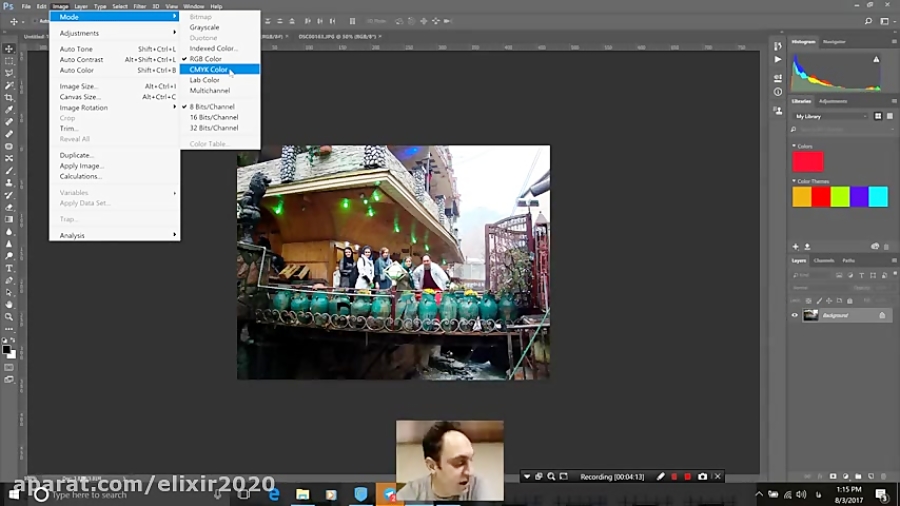The image size is (900, 506).
Task: Collapse the Colors section
Action: click(794, 146)
